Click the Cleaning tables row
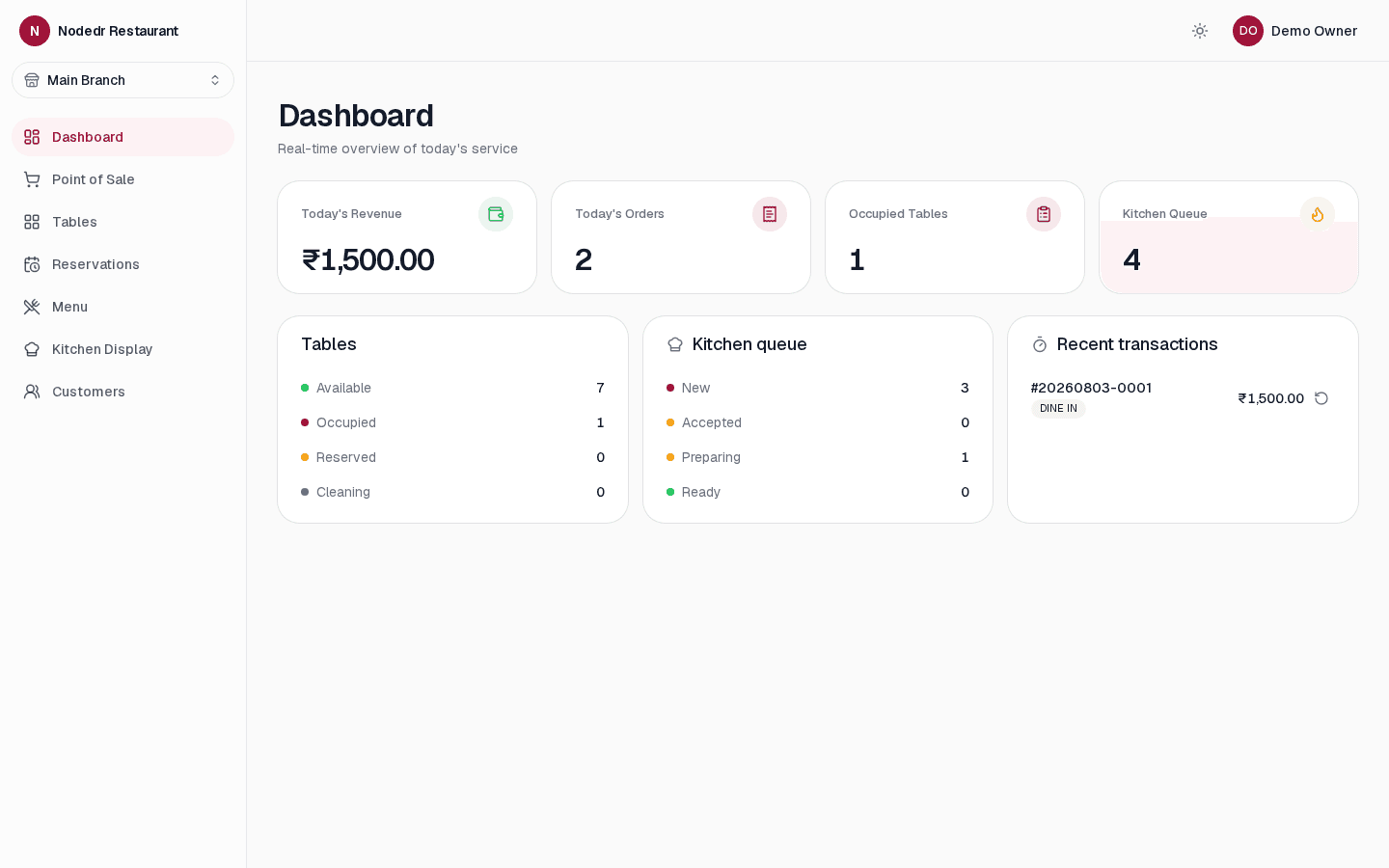Screen dimensions: 1389x868 coord(452,492)
